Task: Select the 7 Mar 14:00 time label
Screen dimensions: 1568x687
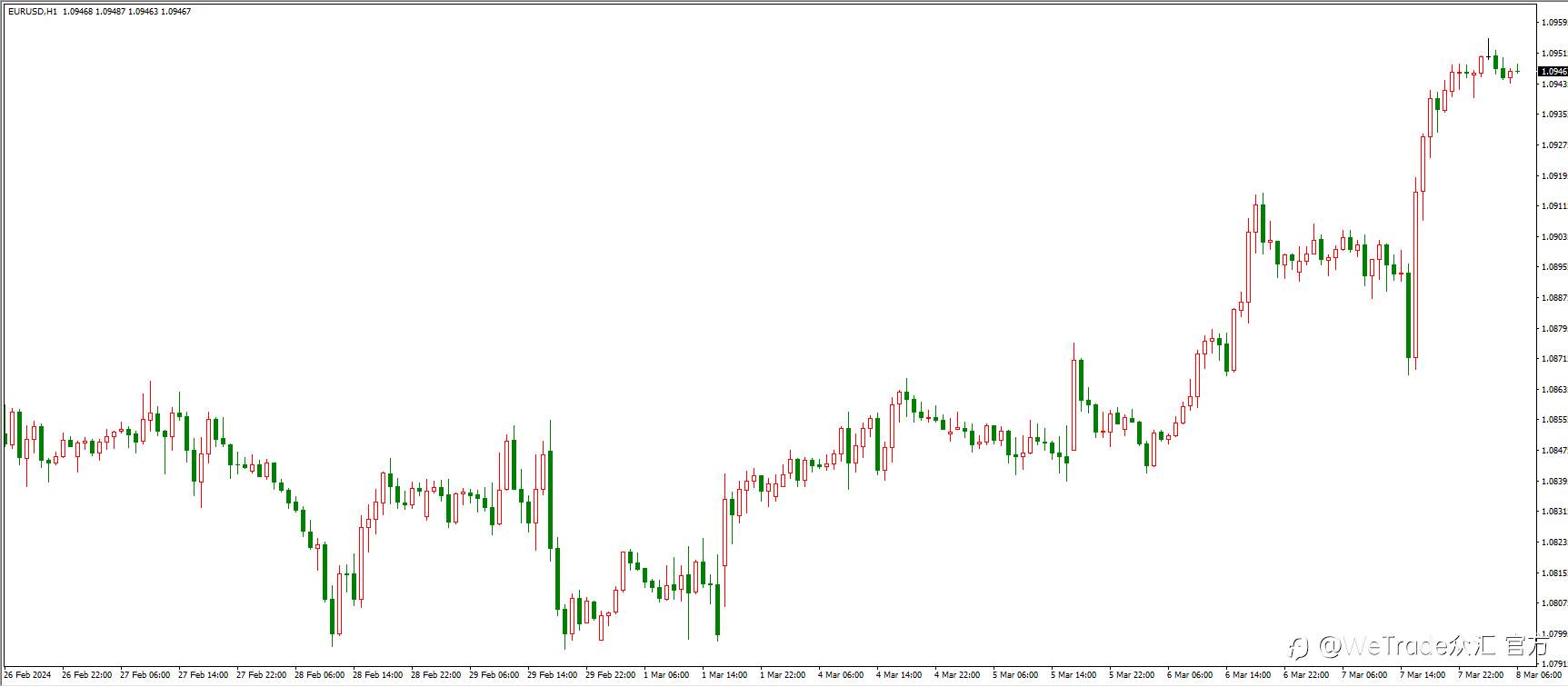Action: click(1423, 675)
